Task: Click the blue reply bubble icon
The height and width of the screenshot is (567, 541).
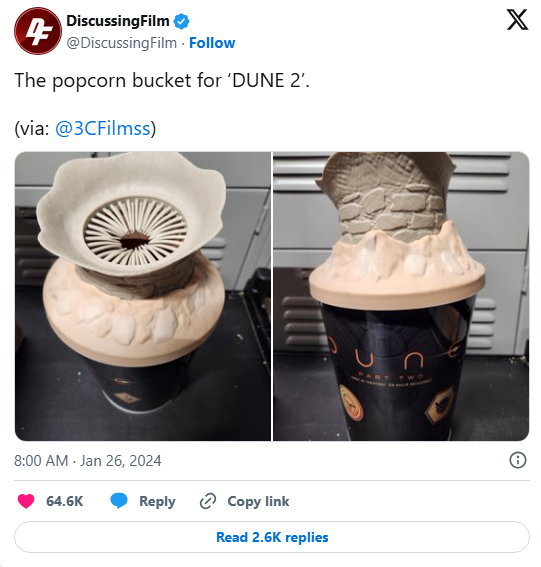Action: coord(119,501)
